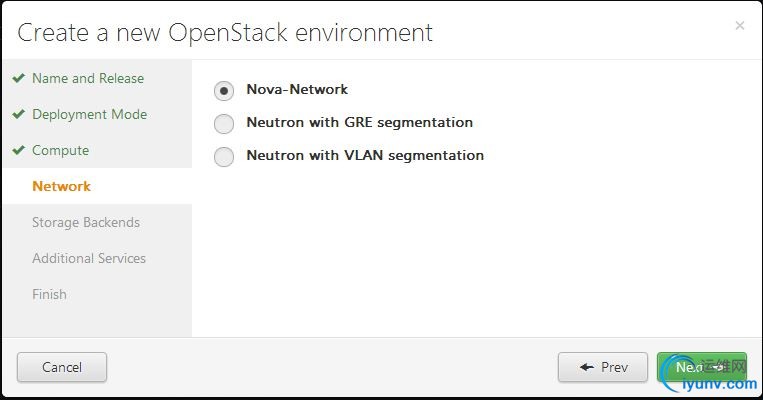Return to the Compute step

[60, 150]
